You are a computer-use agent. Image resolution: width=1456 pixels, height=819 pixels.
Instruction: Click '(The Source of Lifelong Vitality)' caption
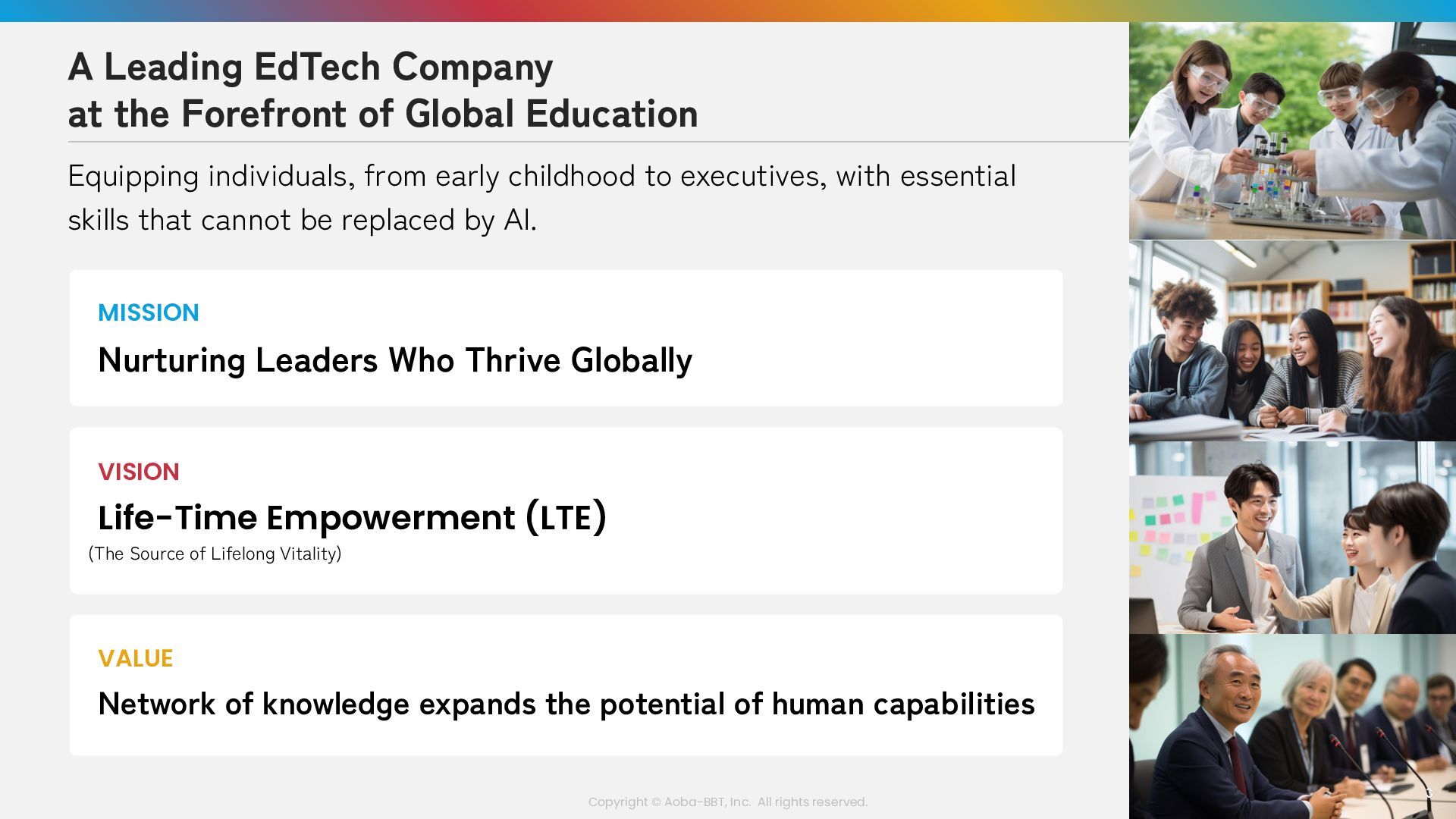point(215,554)
